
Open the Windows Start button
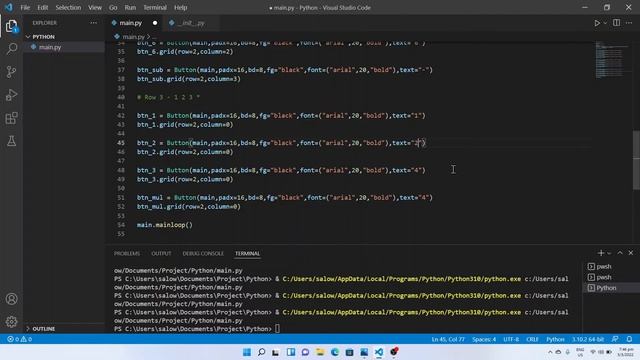coord(247,352)
